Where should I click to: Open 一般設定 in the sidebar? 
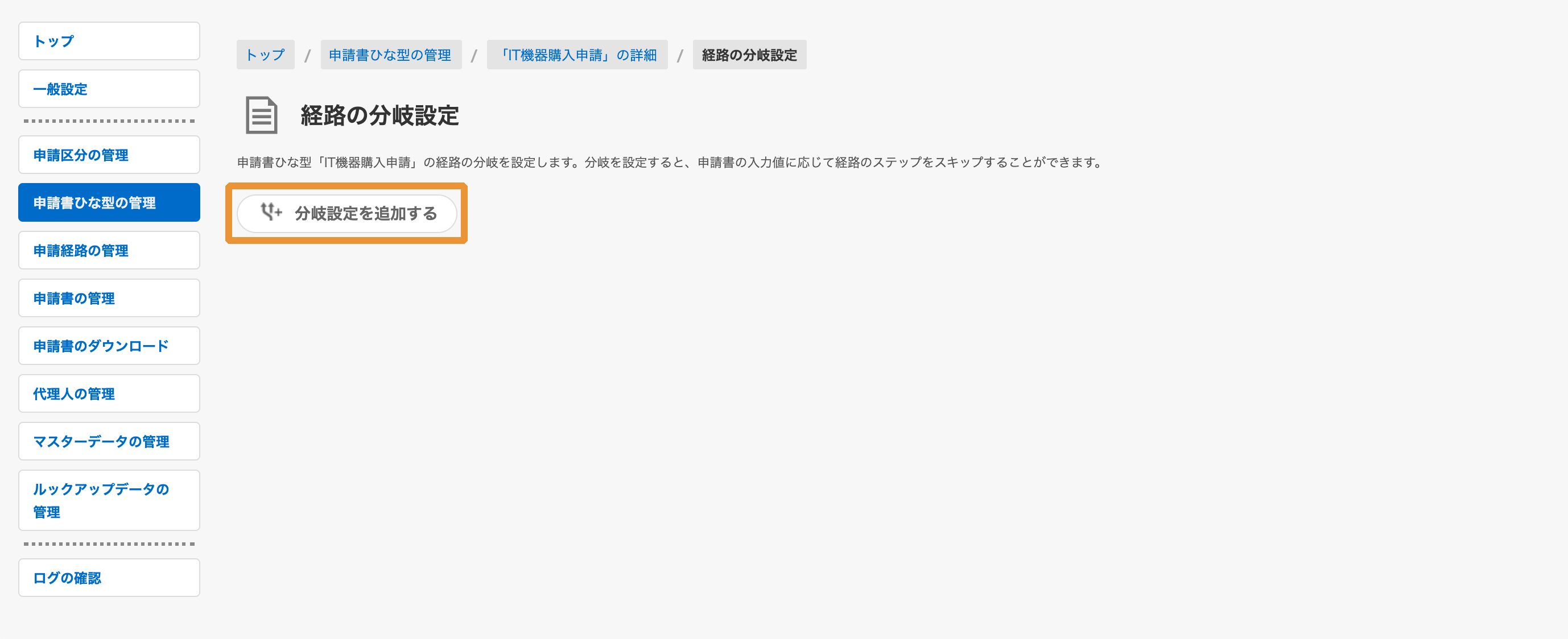109,89
